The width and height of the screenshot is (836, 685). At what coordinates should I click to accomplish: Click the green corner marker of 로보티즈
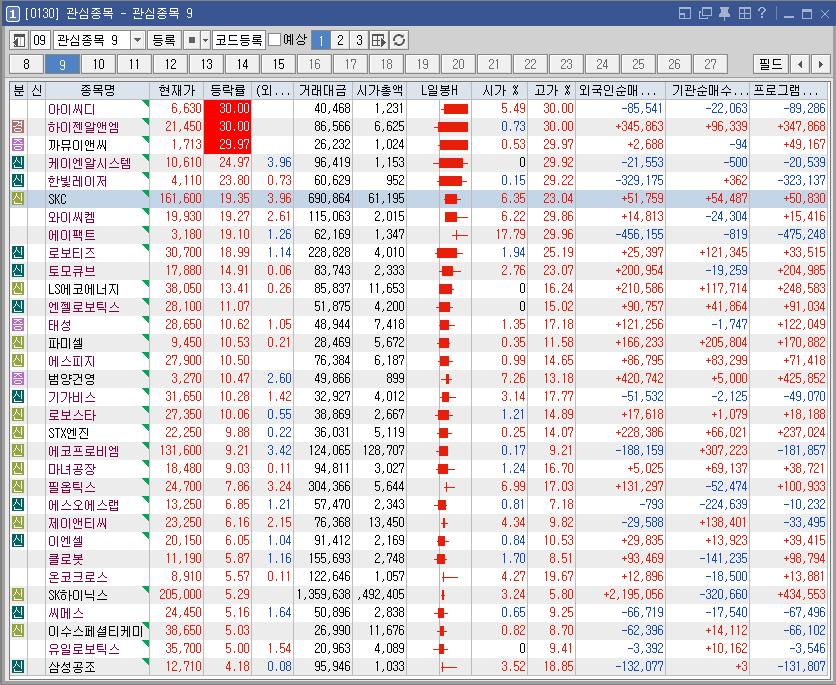point(146,247)
